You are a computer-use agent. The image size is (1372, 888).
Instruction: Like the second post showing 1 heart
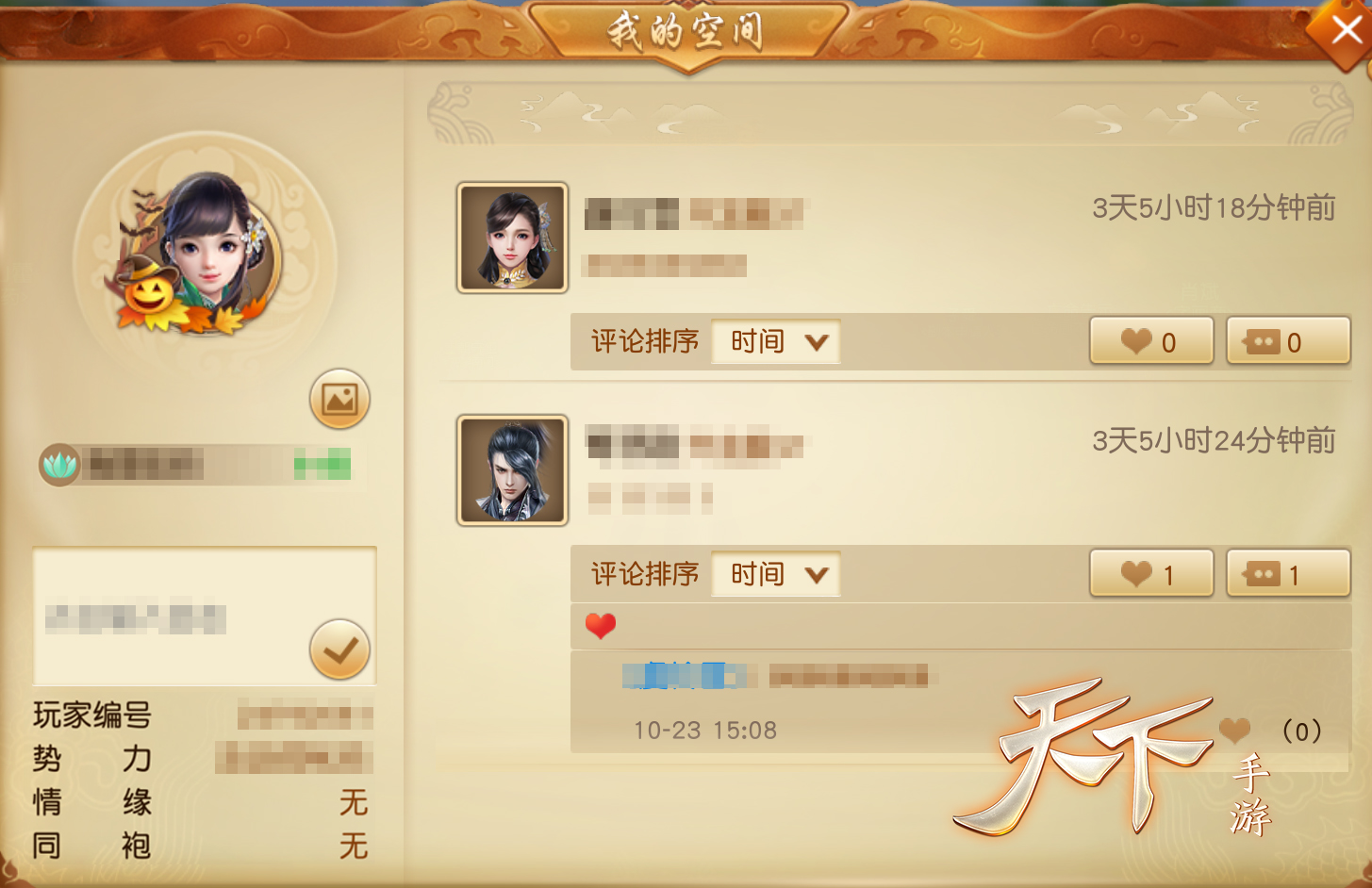tap(1151, 574)
